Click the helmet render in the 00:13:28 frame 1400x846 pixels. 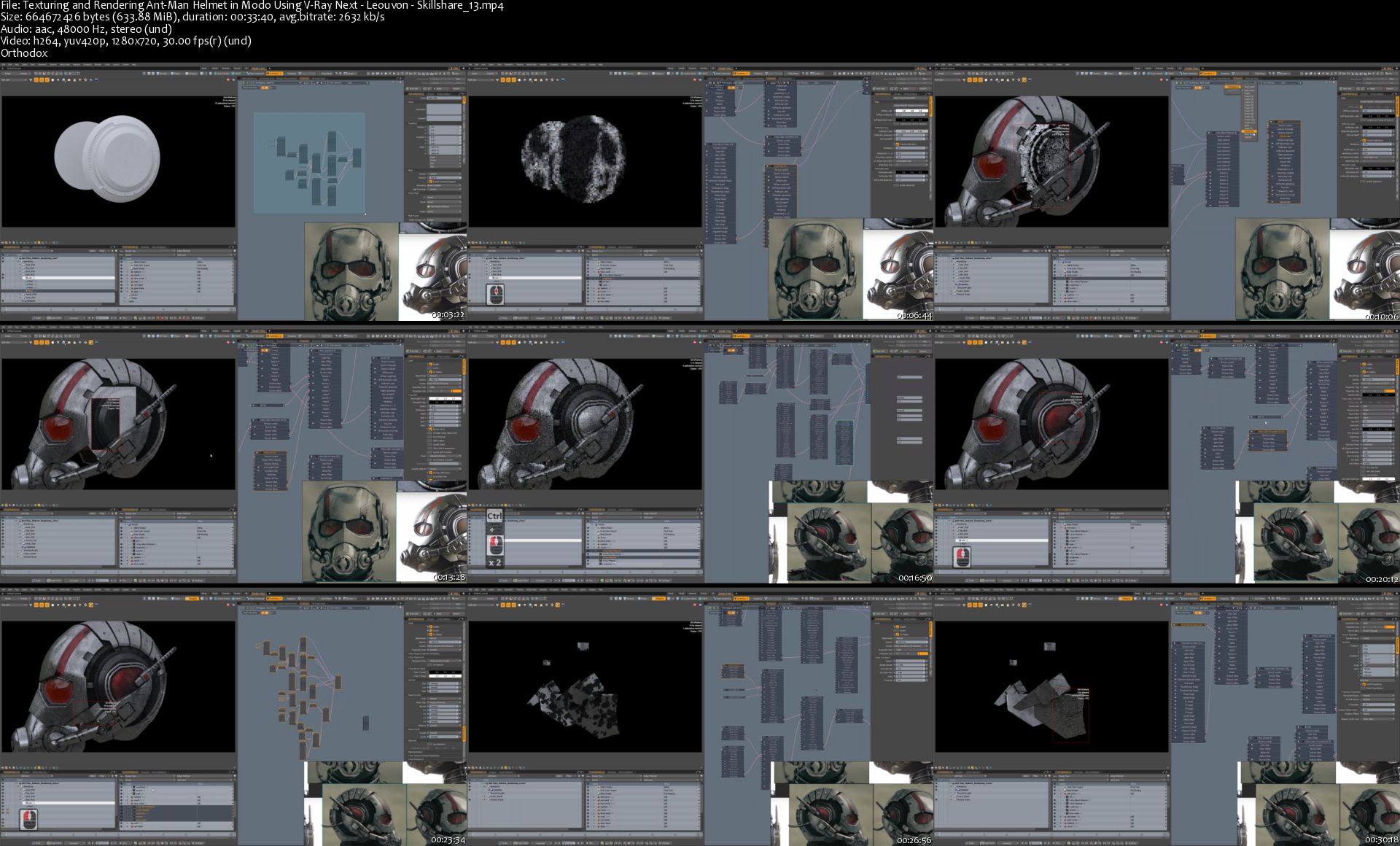(x=91, y=423)
